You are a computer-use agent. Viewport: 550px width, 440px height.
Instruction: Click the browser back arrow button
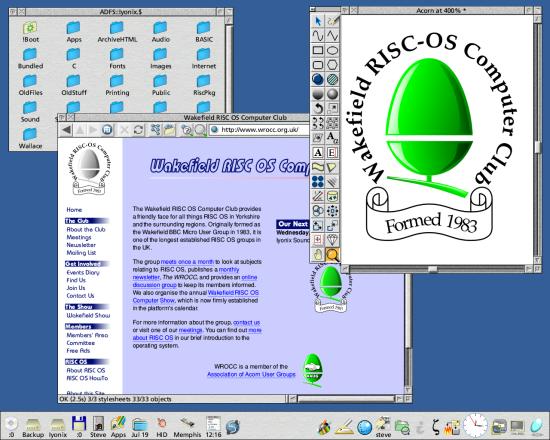(x=66, y=130)
